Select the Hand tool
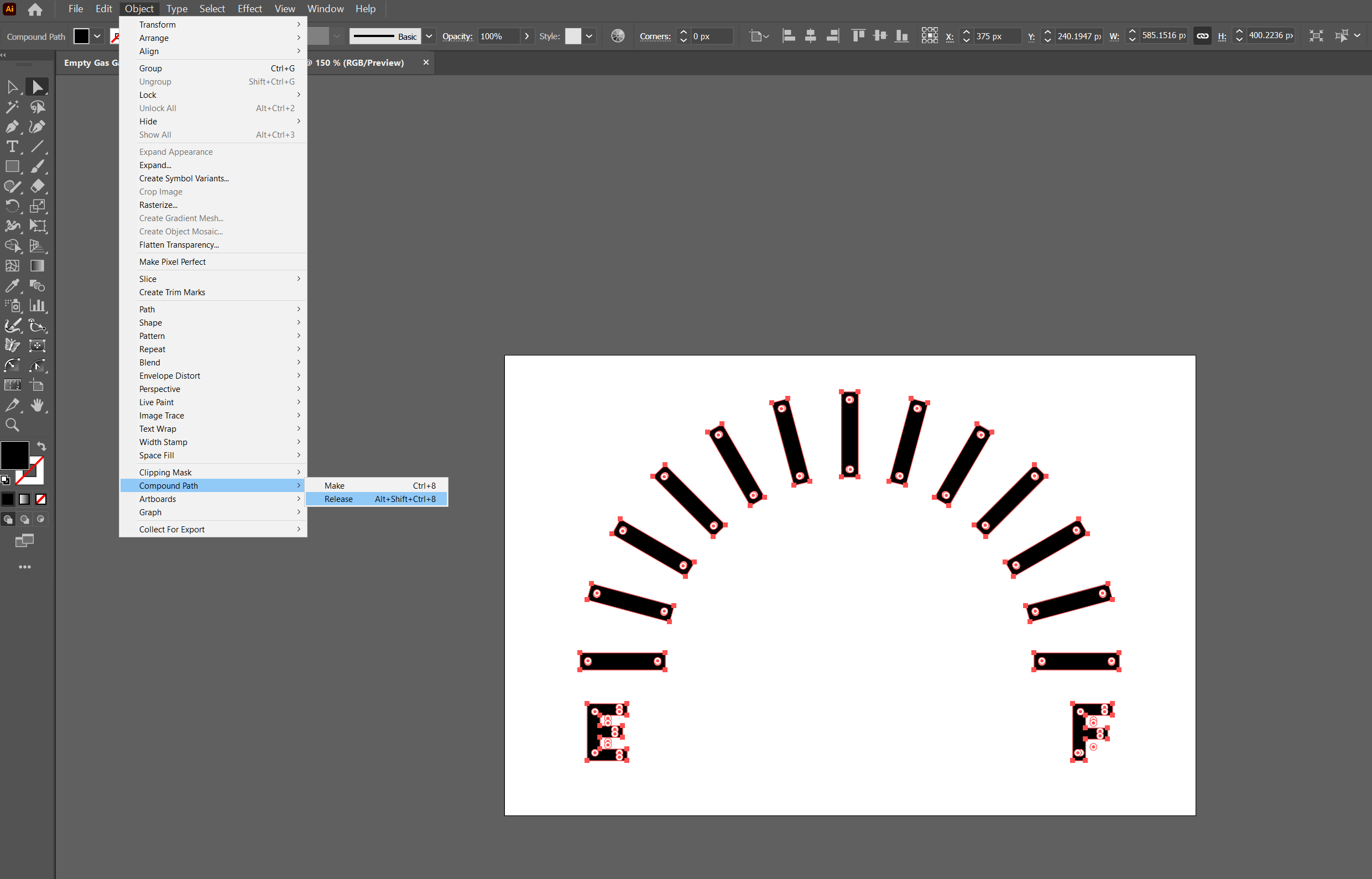The height and width of the screenshot is (879, 1372). pyautogui.click(x=38, y=405)
